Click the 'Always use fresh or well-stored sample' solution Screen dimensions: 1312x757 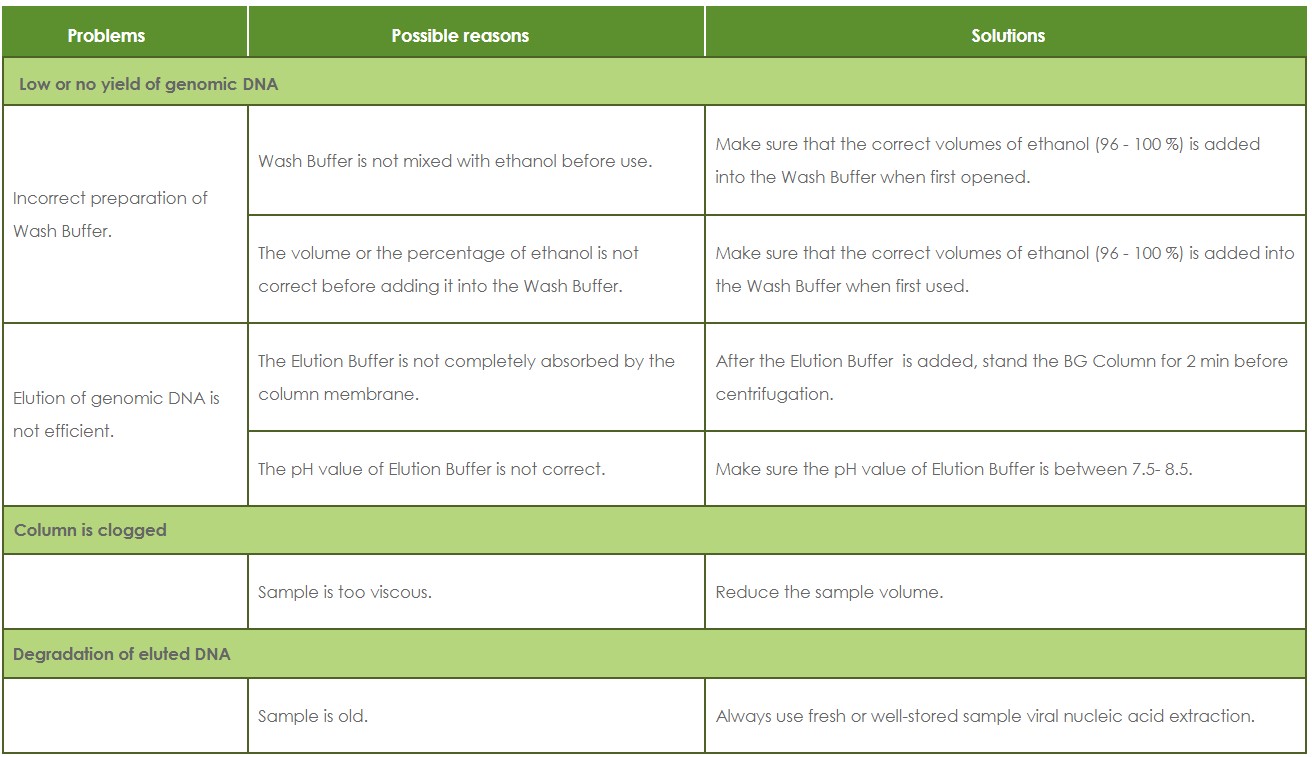coord(985,716)
